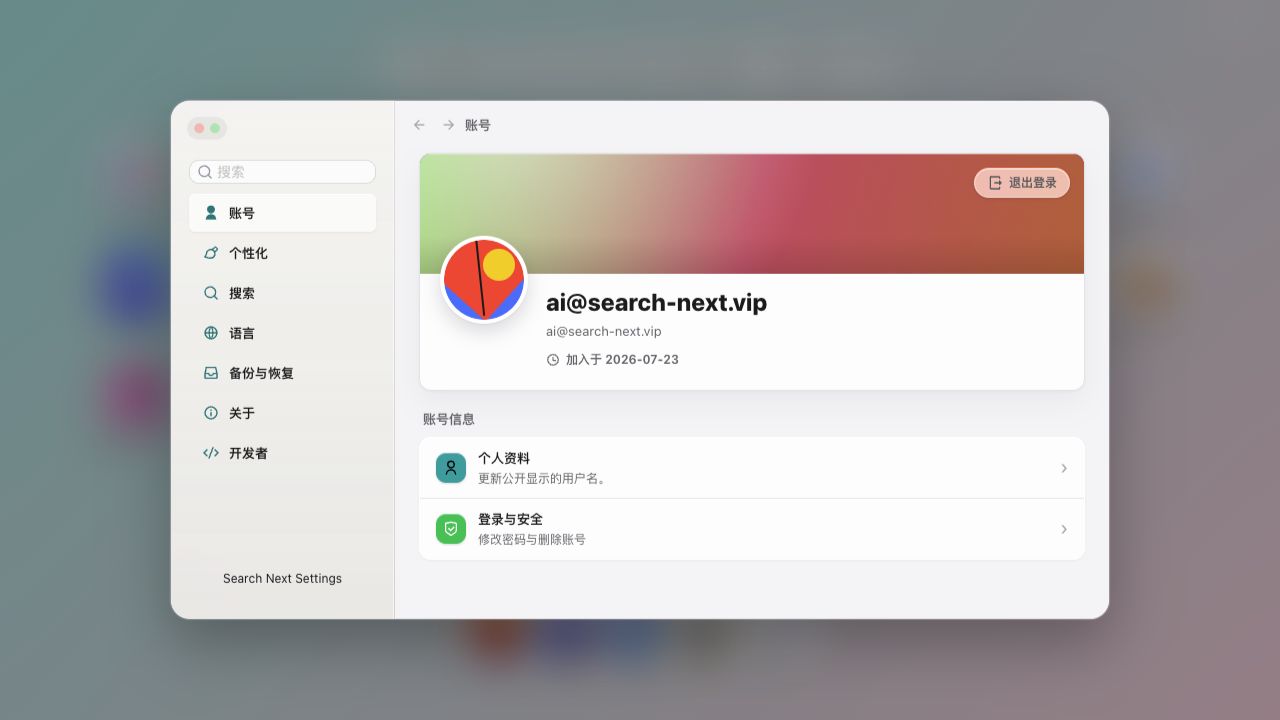Click the Search Next Settings label

coord(282,578)
